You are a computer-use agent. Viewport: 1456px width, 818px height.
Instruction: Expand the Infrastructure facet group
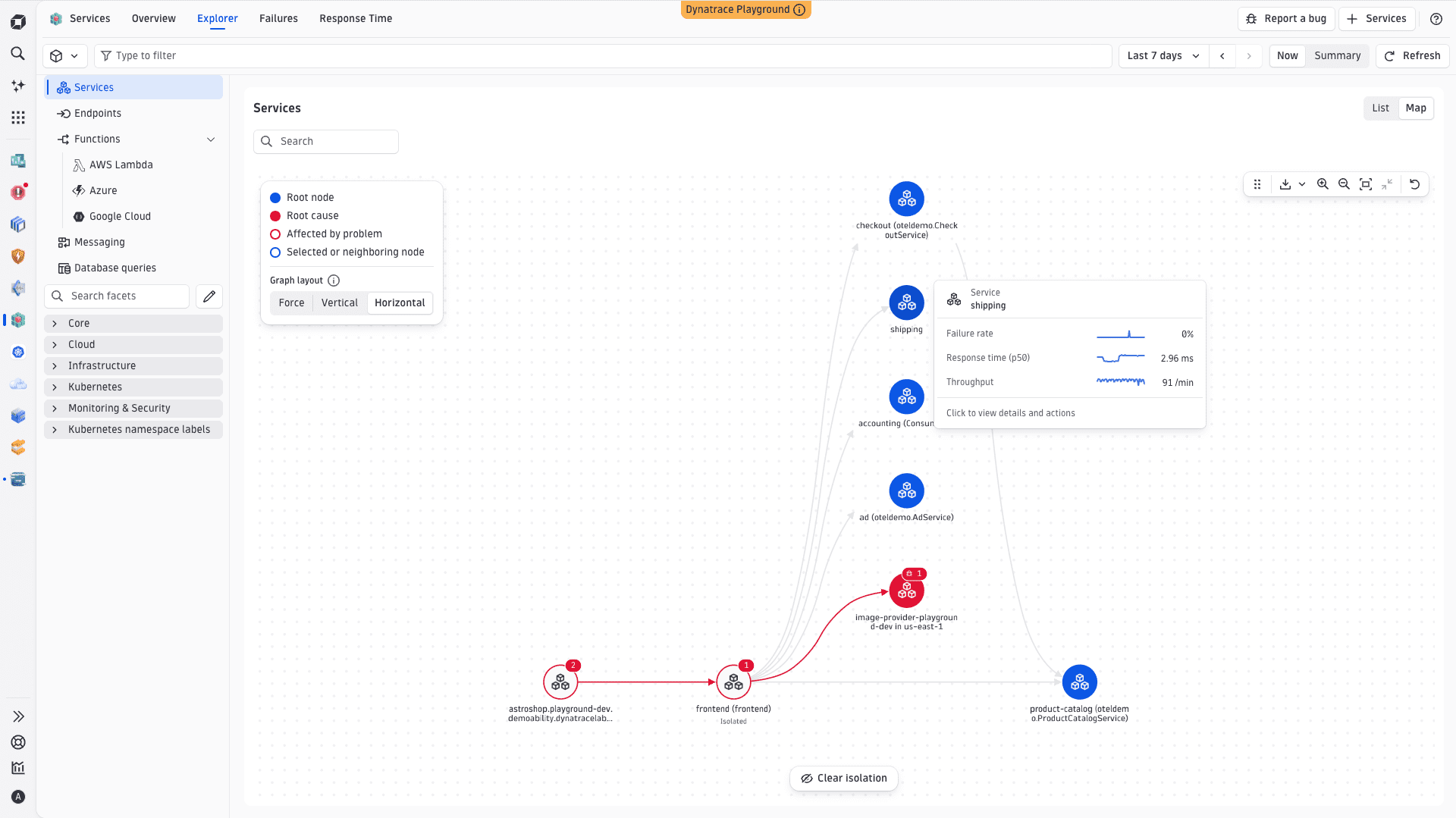click(x=133, y=366)
